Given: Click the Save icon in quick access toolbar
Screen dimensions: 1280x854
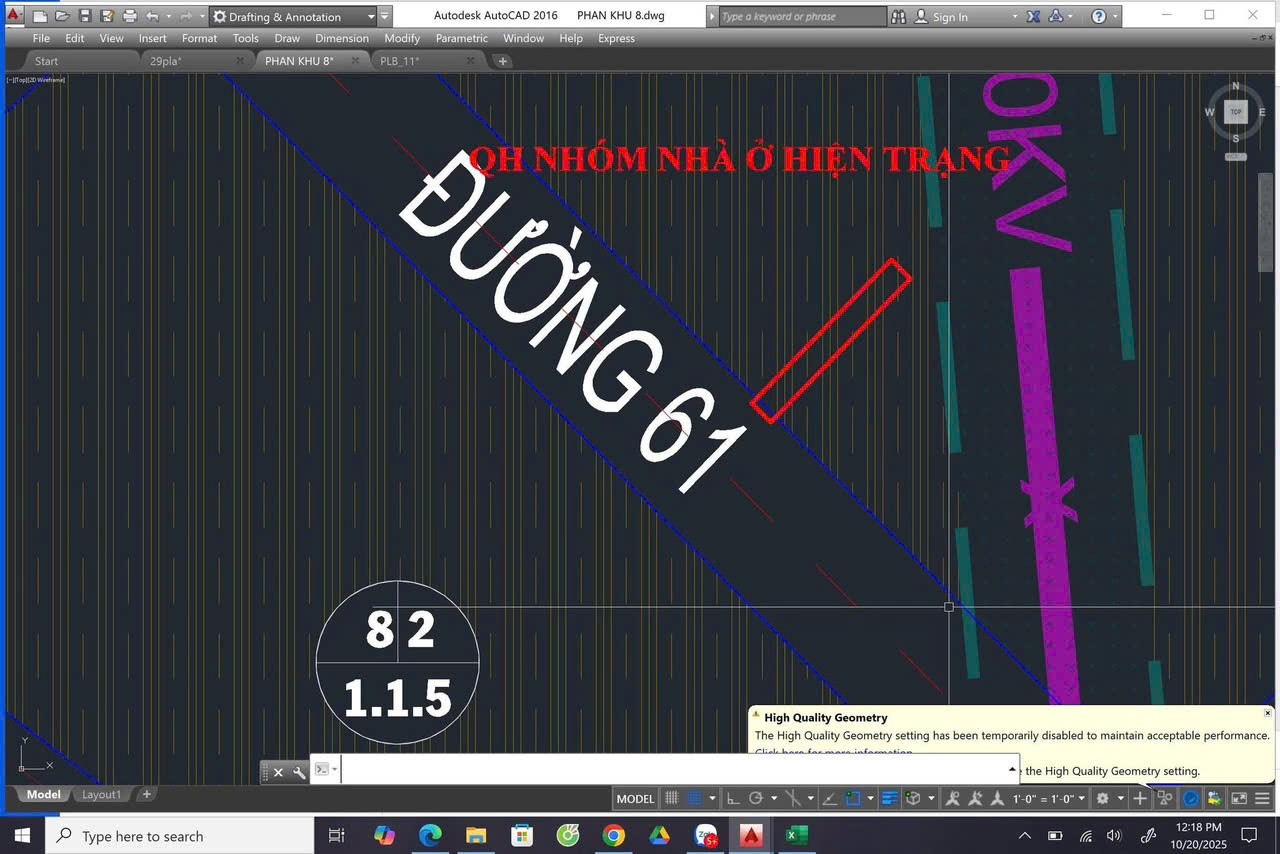Looking at the screenshot, I should point(85,17).
